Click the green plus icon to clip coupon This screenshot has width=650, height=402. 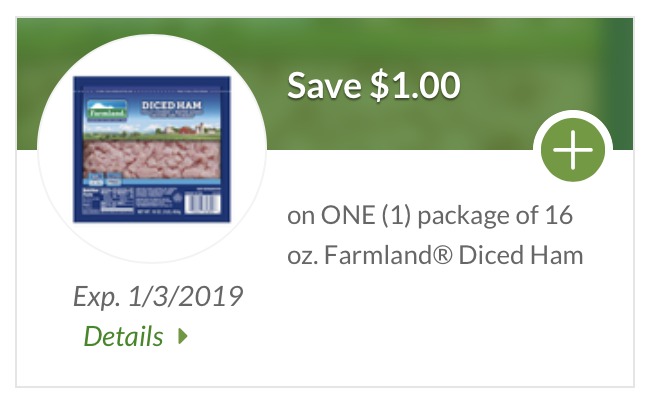point(572,151)
